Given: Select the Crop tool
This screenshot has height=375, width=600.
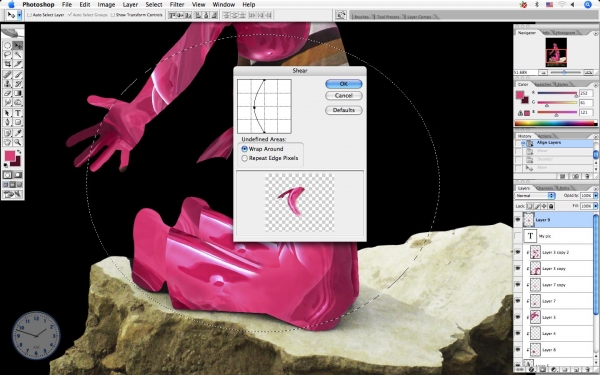Looking at the screenshot, I should pyautogui.click(x=7, y=64).
